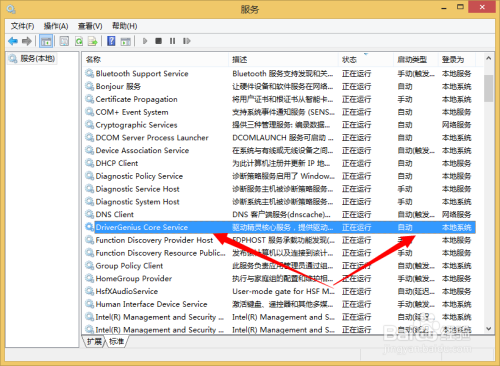Select the Bonjour 服务 row

click(x=279, y=86)
